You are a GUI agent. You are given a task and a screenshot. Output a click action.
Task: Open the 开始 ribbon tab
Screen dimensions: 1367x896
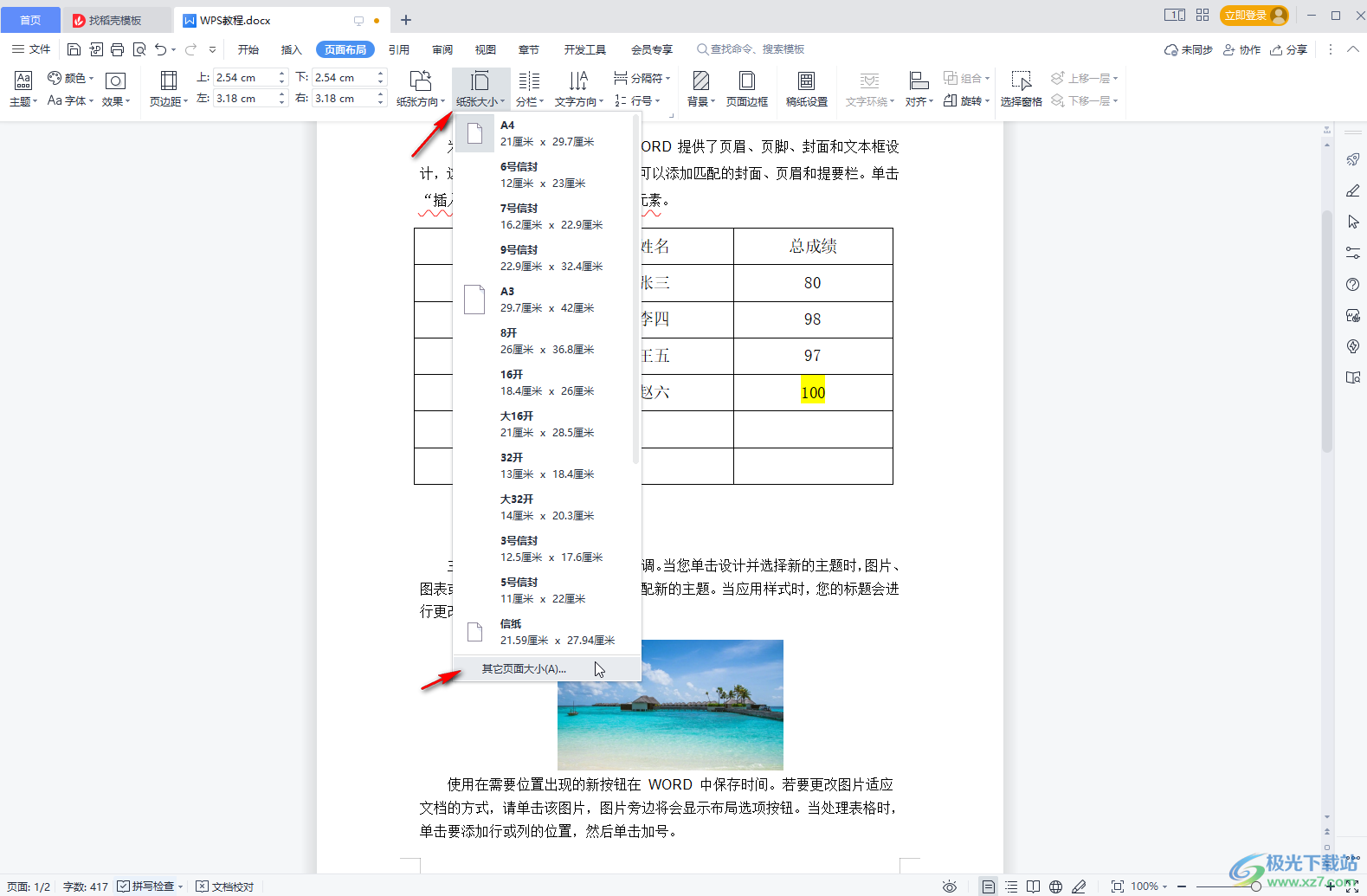point(248,49)
